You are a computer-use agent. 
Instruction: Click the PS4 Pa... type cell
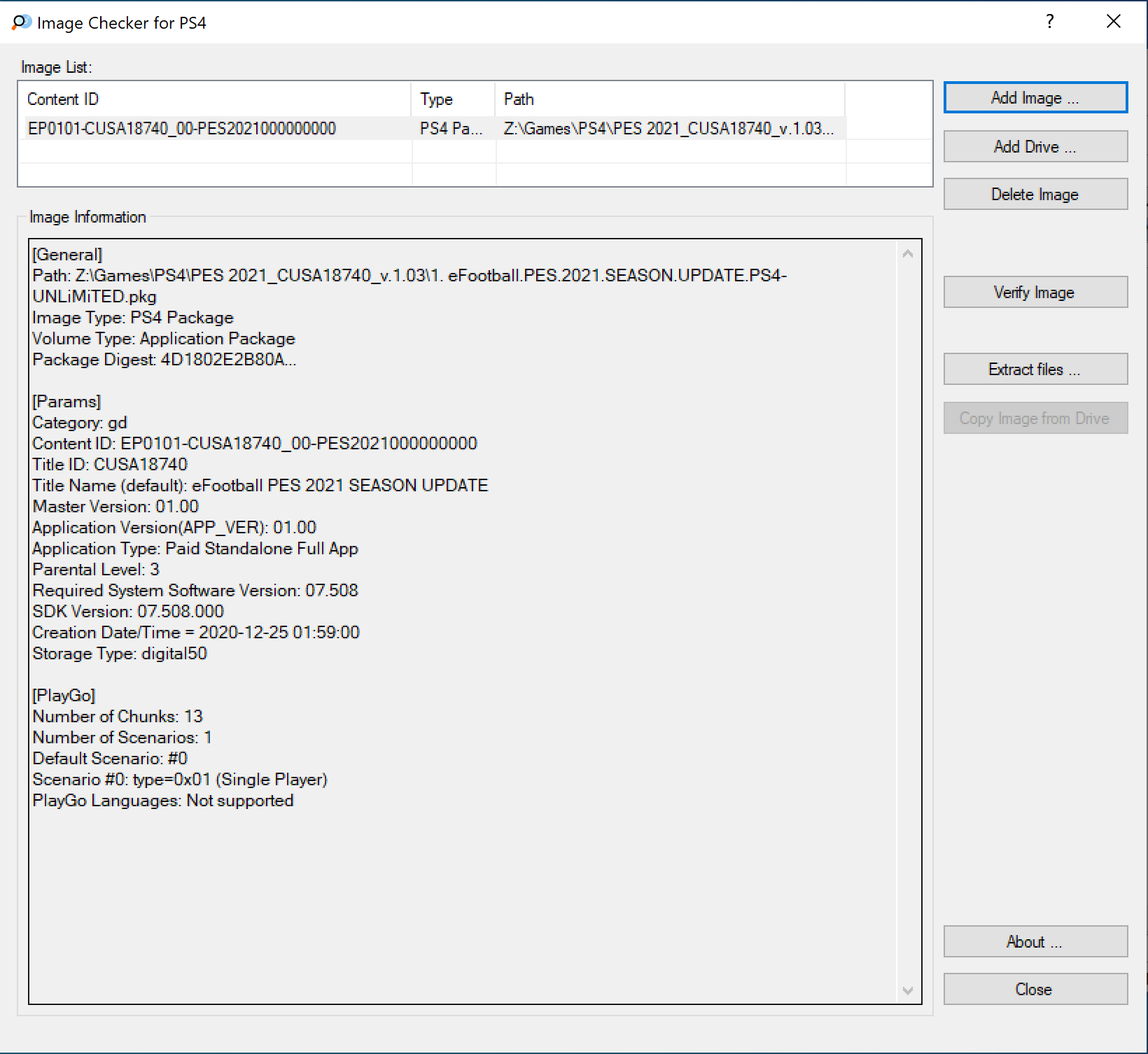coord(451,129)
